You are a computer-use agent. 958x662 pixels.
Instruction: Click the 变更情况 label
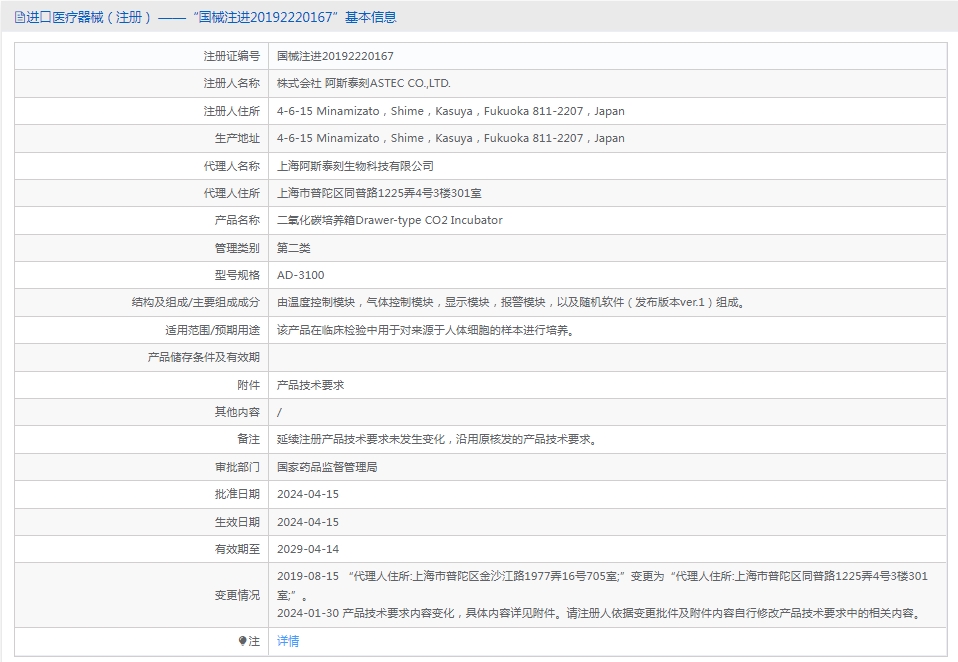click(237, 595)
